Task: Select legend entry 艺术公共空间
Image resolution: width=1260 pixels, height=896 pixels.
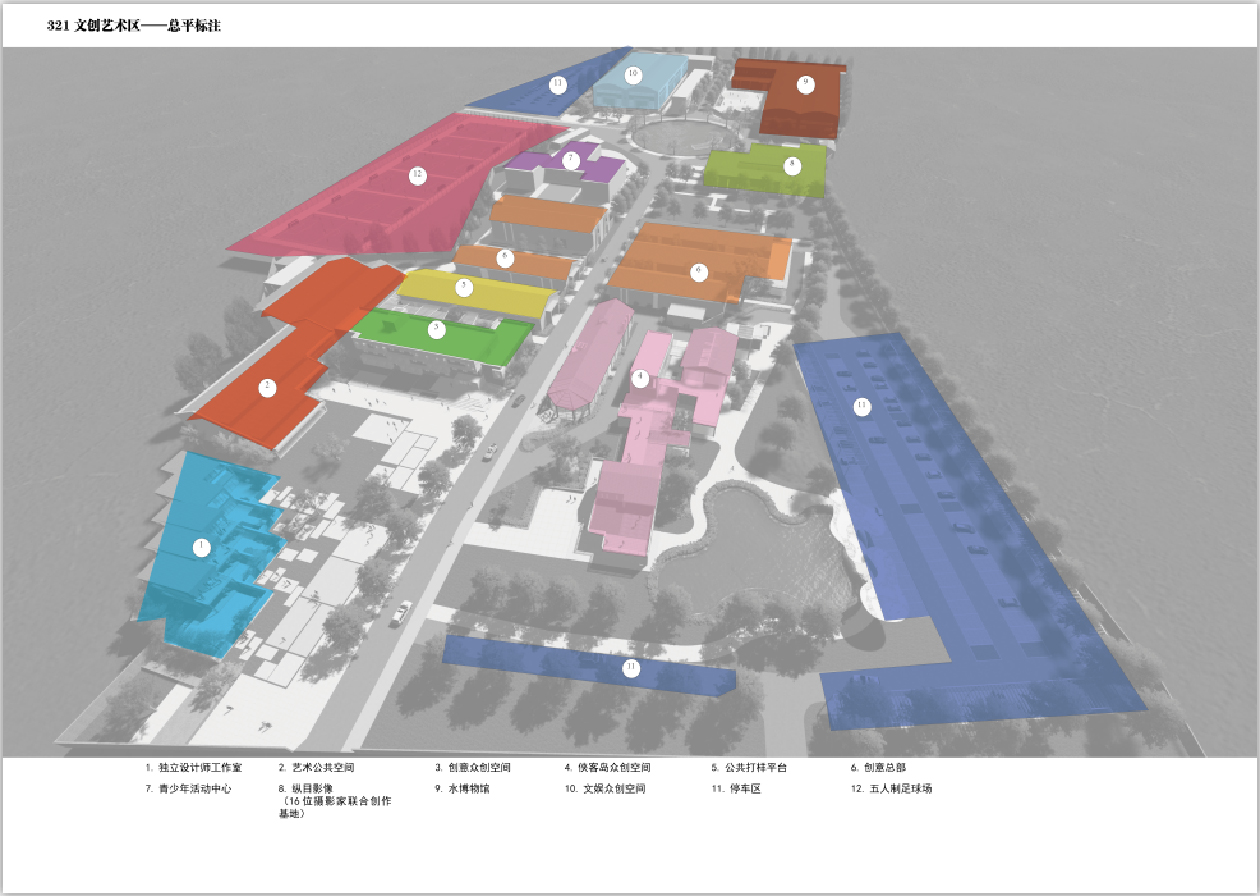Action: [x=322, y=768]
